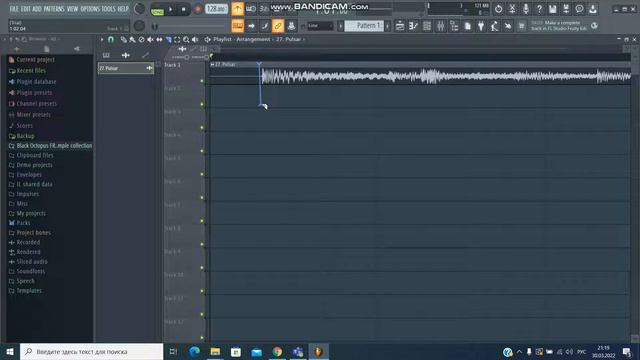This screenshot has height=360, width=640.
Task: Click the undo history icon
Action: pyautogui.click(x=499, y=9)
